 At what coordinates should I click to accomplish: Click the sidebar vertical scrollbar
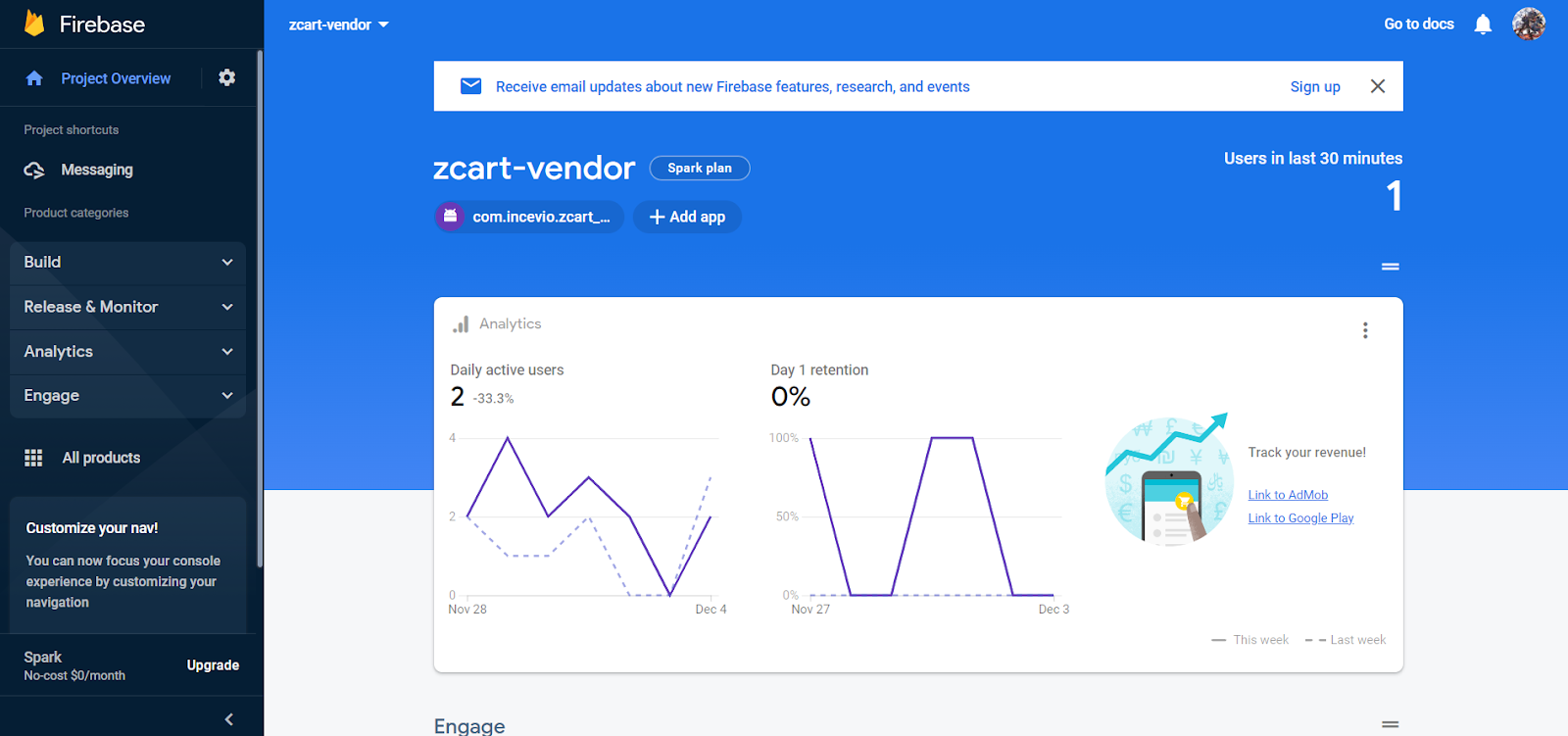click(260, 309)
